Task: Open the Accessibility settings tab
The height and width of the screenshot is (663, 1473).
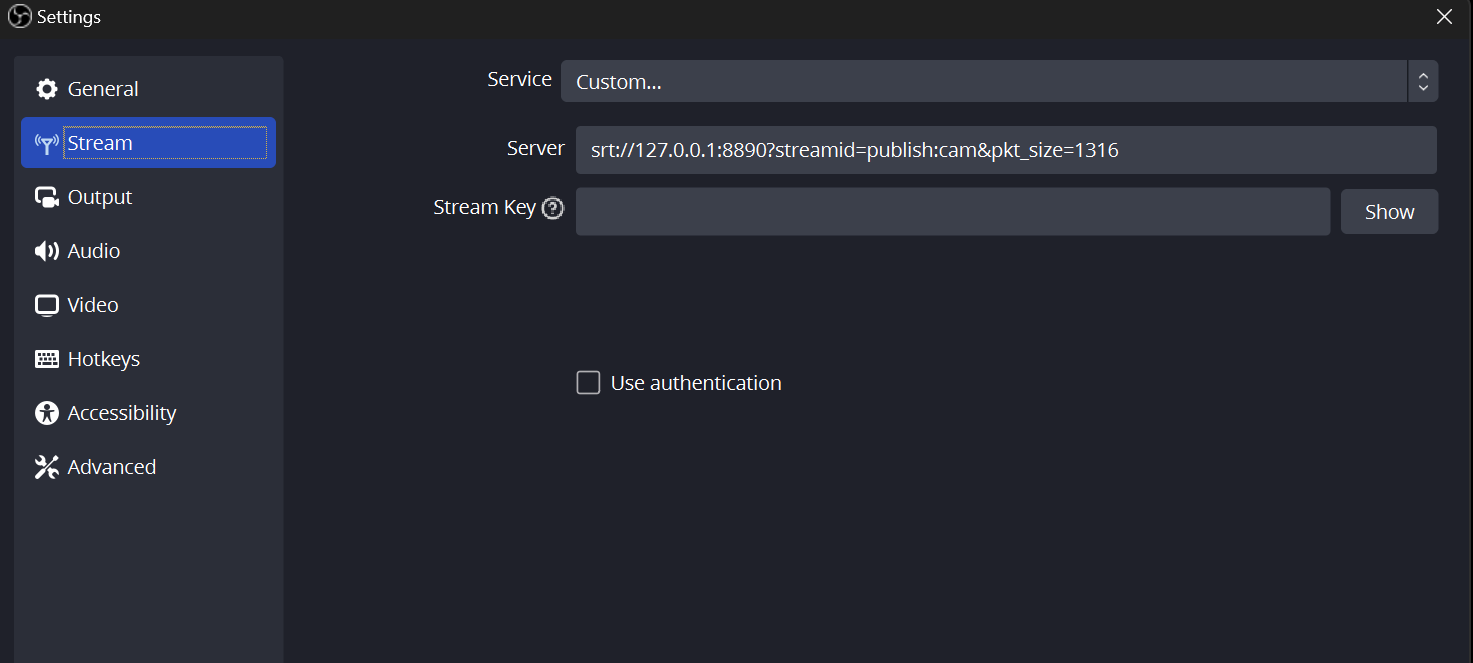Action: [148, 413]
